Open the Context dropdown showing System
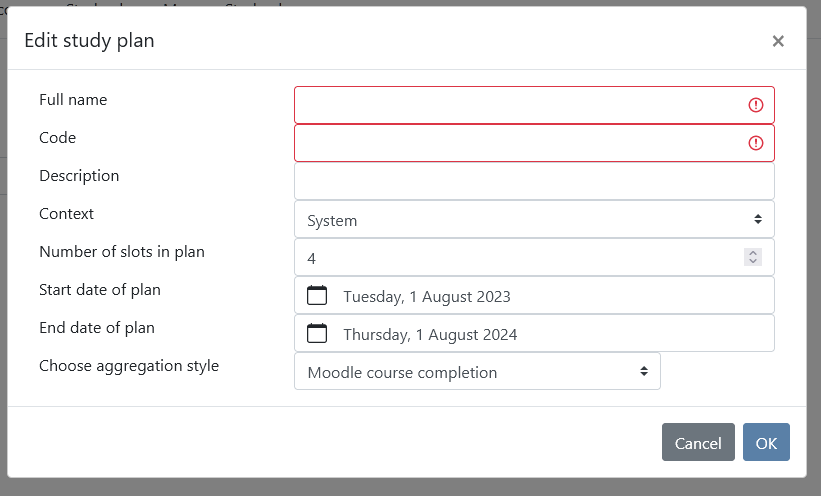821x496 pixels. 534,219
